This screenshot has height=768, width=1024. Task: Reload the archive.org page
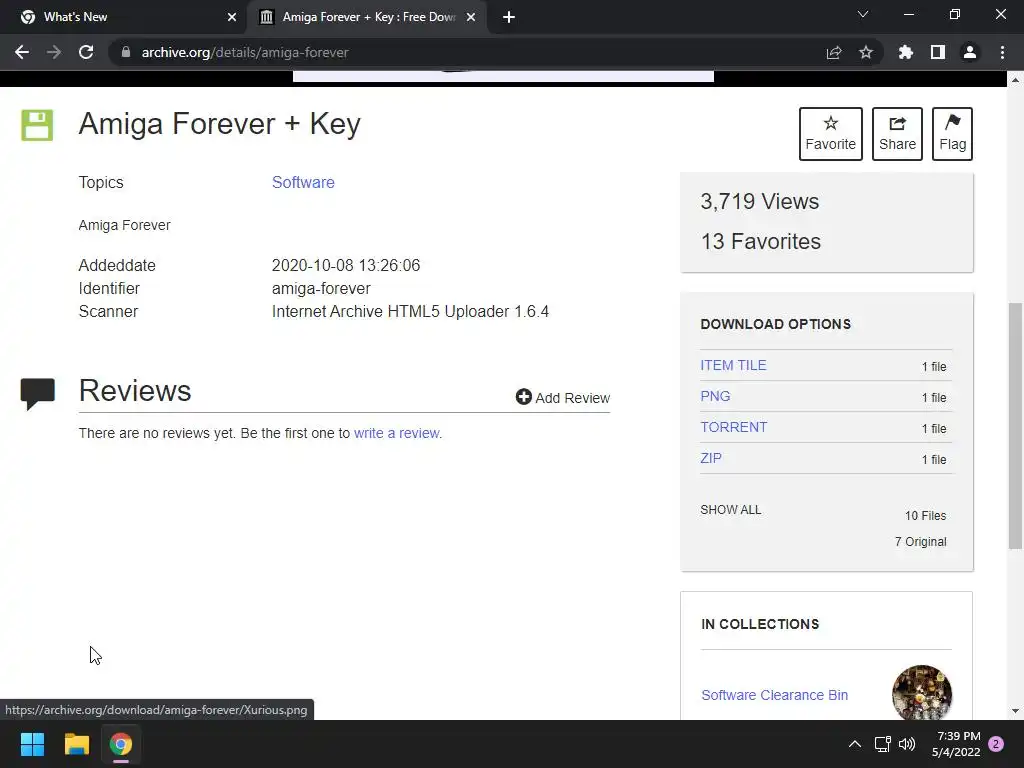coord(86,52)
